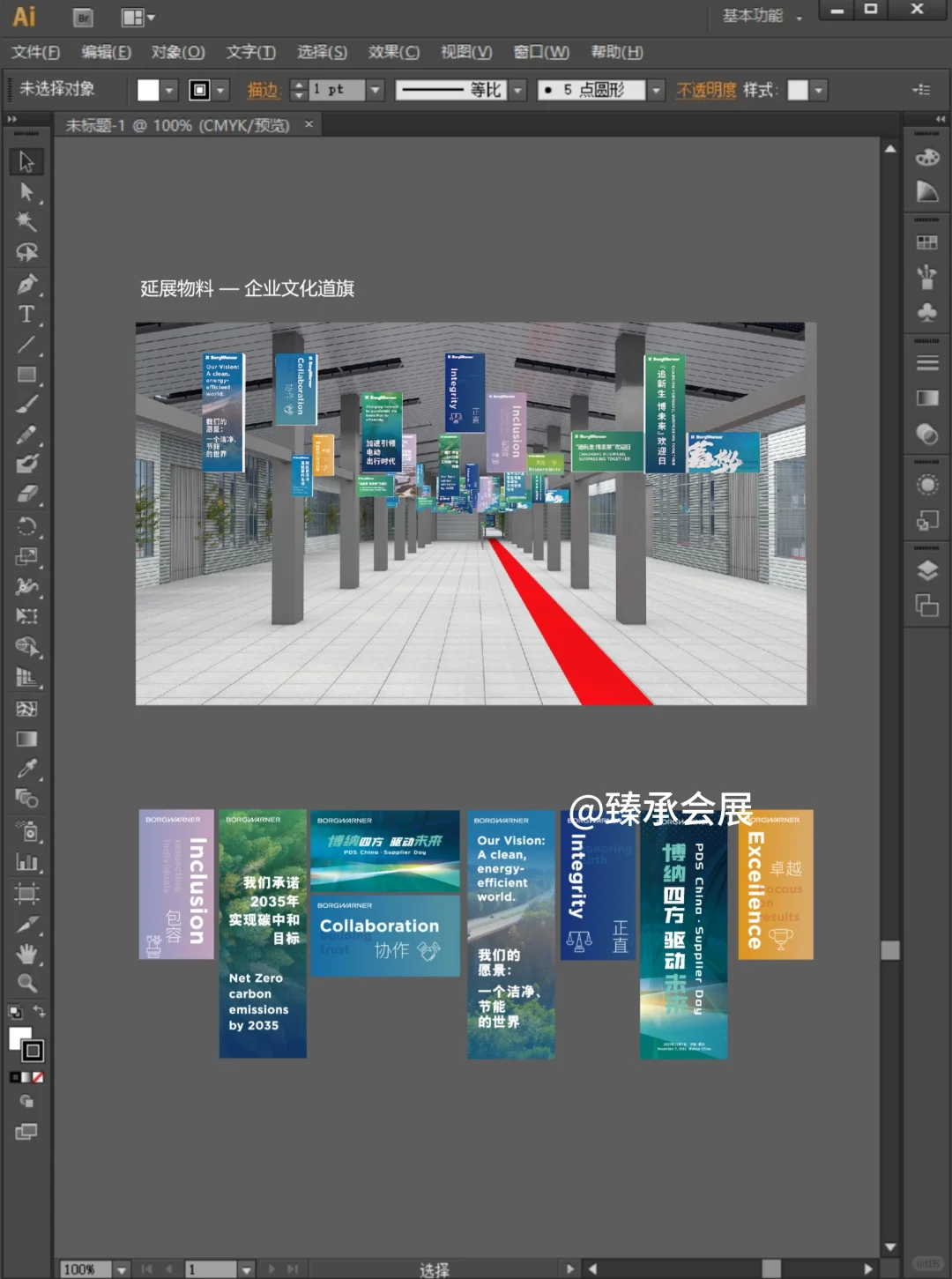This screenshot has height=1279, width=952.
Task: Click the white fill color swatch
Action: pos(148,90)
